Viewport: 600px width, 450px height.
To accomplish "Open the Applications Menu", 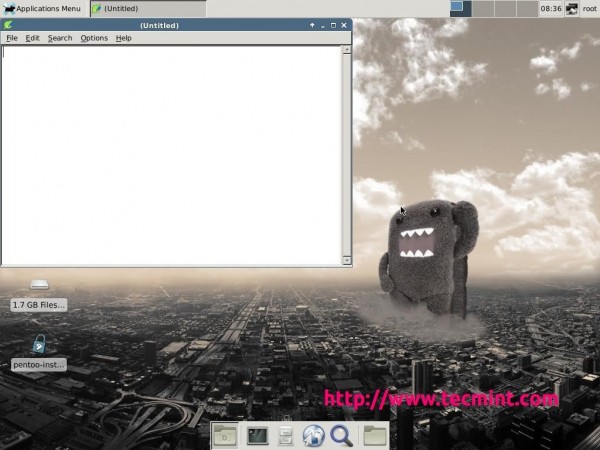I will (x=41, y=8).
